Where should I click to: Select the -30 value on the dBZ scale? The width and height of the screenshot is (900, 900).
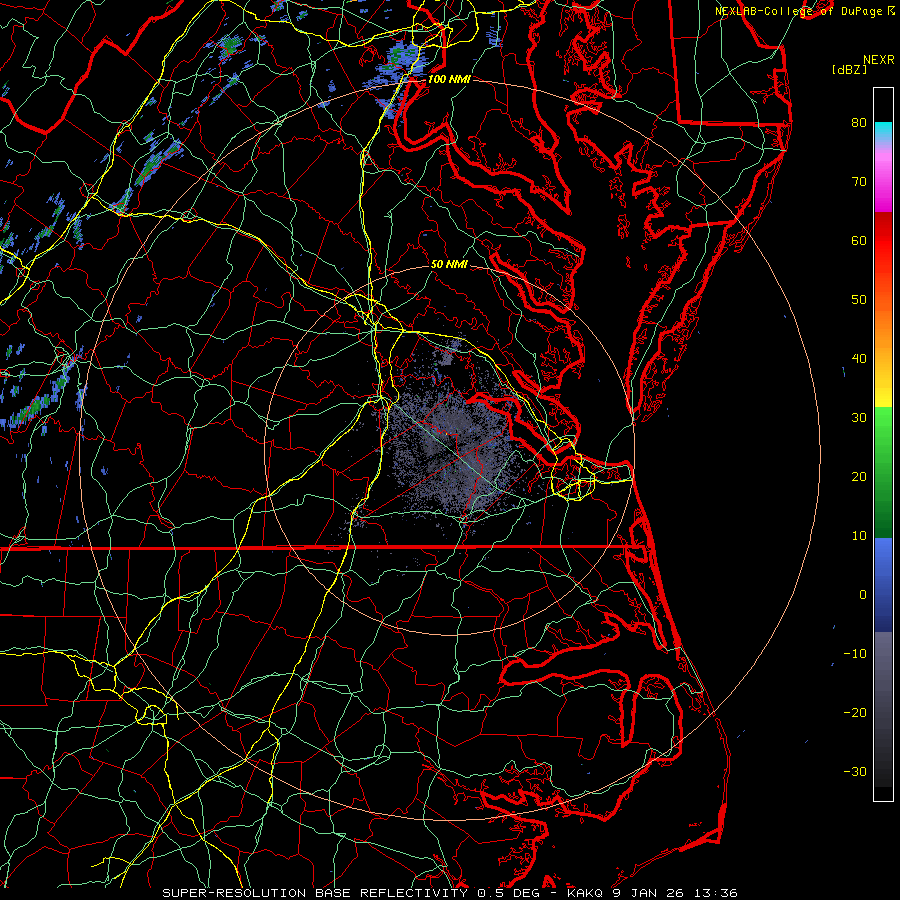point(855,771)
